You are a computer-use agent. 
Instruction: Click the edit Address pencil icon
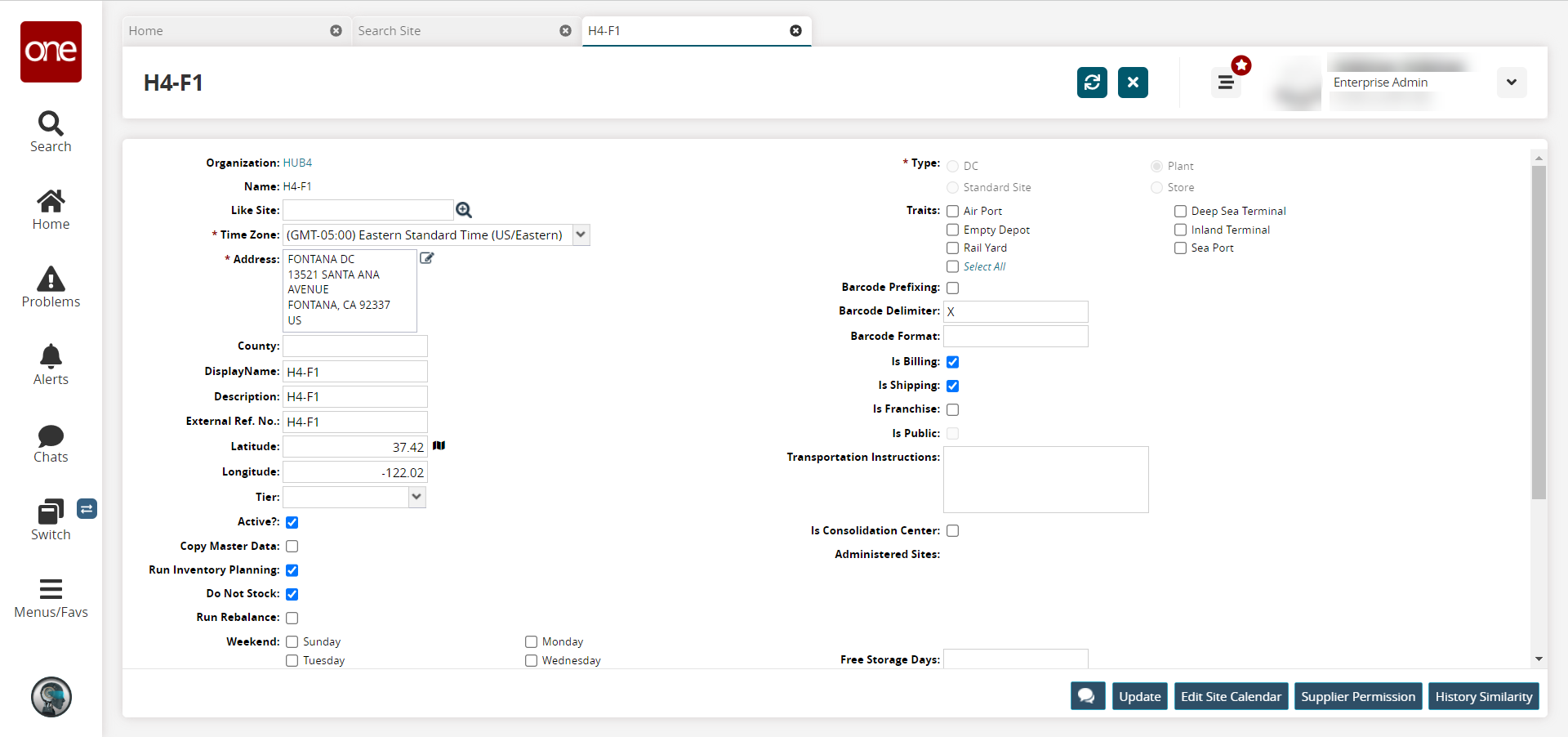click(x=426, y=258)
